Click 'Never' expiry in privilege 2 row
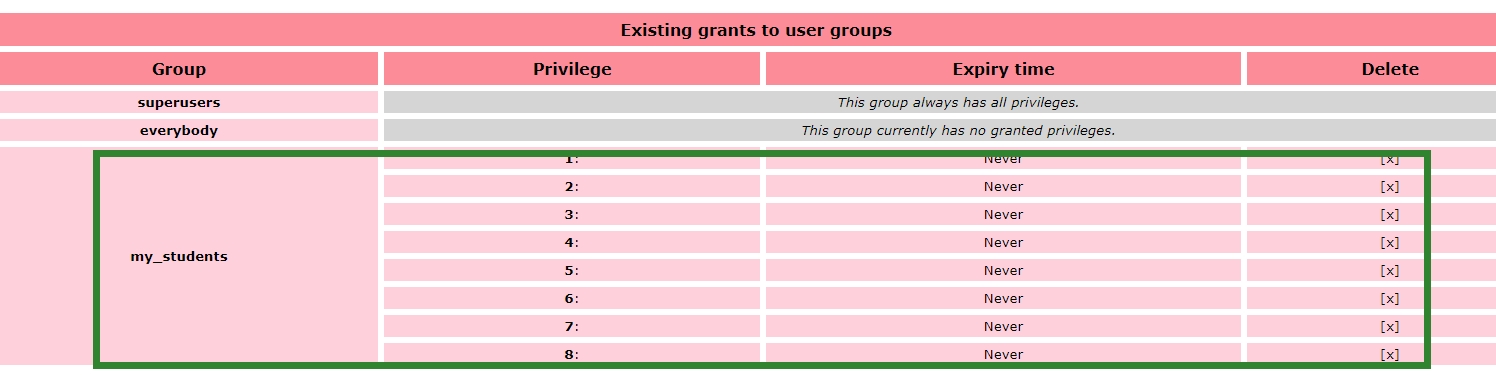1496x375 pixels. [1003, 186]
